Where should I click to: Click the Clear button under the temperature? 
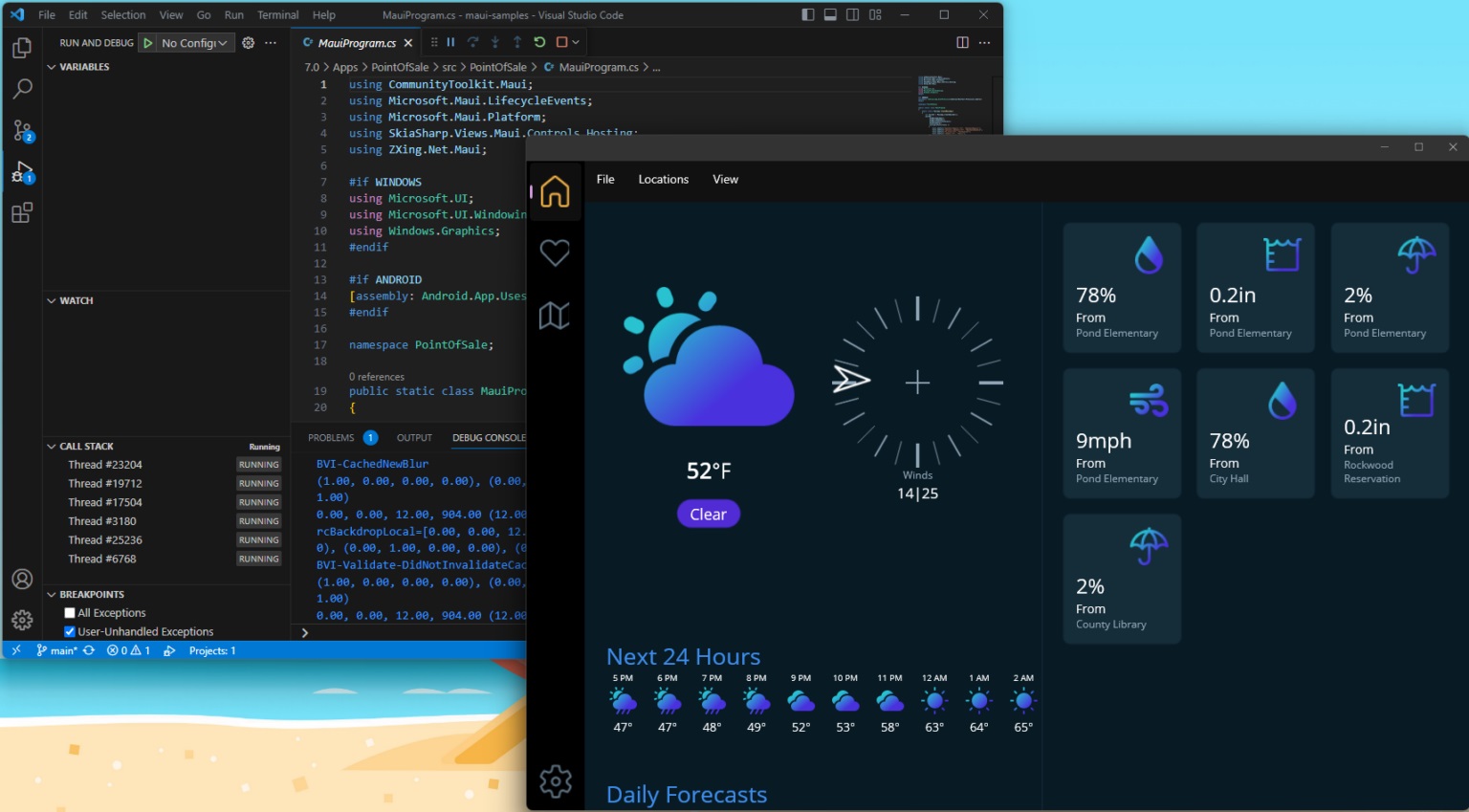coord(708,514)
